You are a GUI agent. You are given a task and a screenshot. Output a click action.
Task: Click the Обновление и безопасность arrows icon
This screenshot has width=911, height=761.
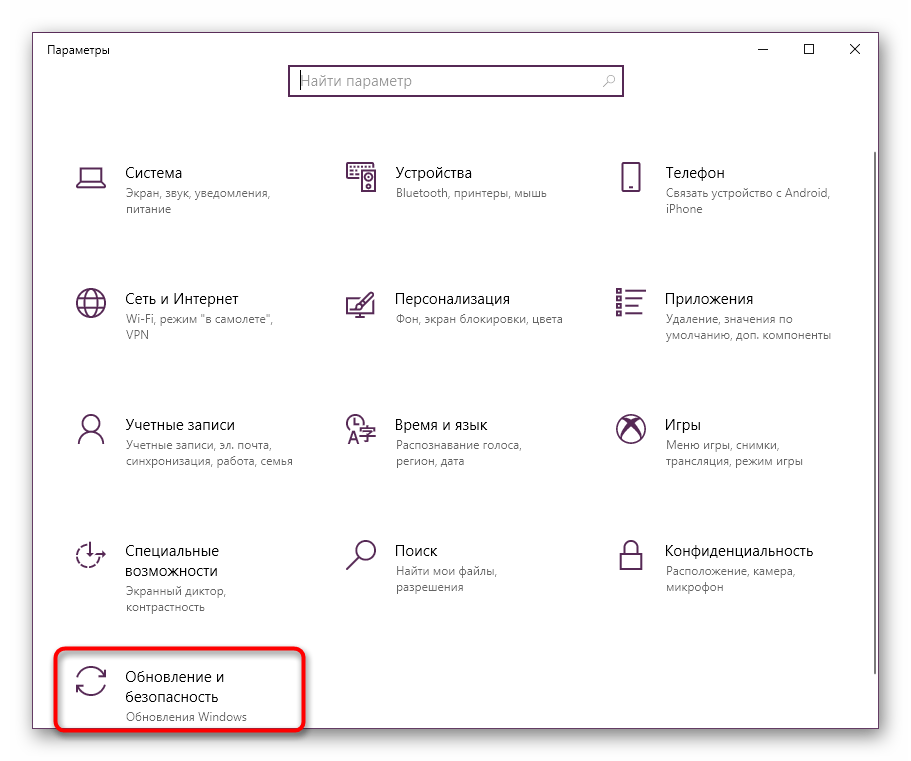(x=91, y=681)
